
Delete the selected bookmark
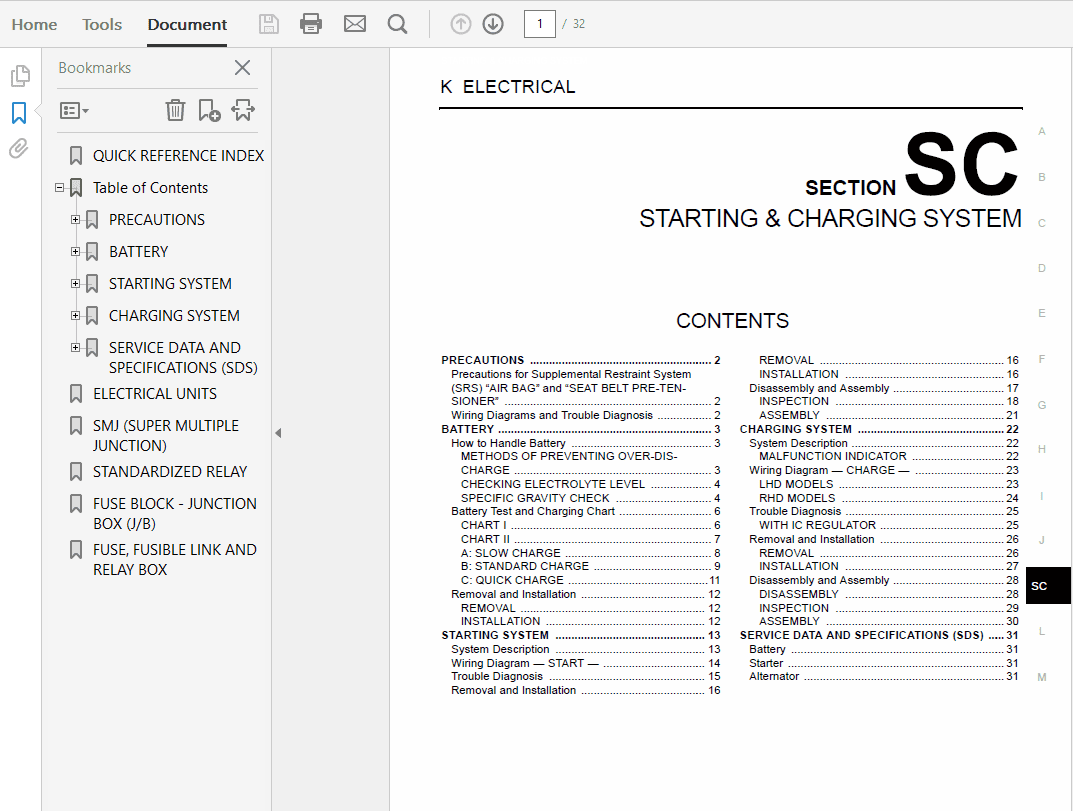click(175, 110)
